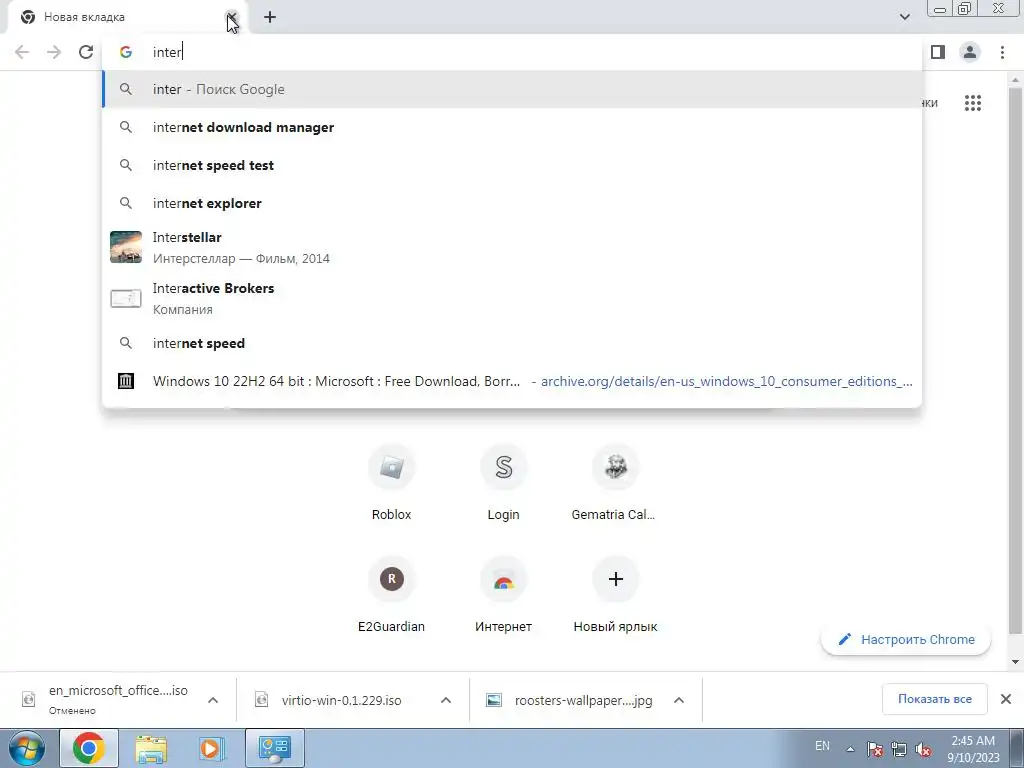Click the network tray icon
Image resolution: width=1024 pixels, height=768 pixels.
tap(899, 749)
